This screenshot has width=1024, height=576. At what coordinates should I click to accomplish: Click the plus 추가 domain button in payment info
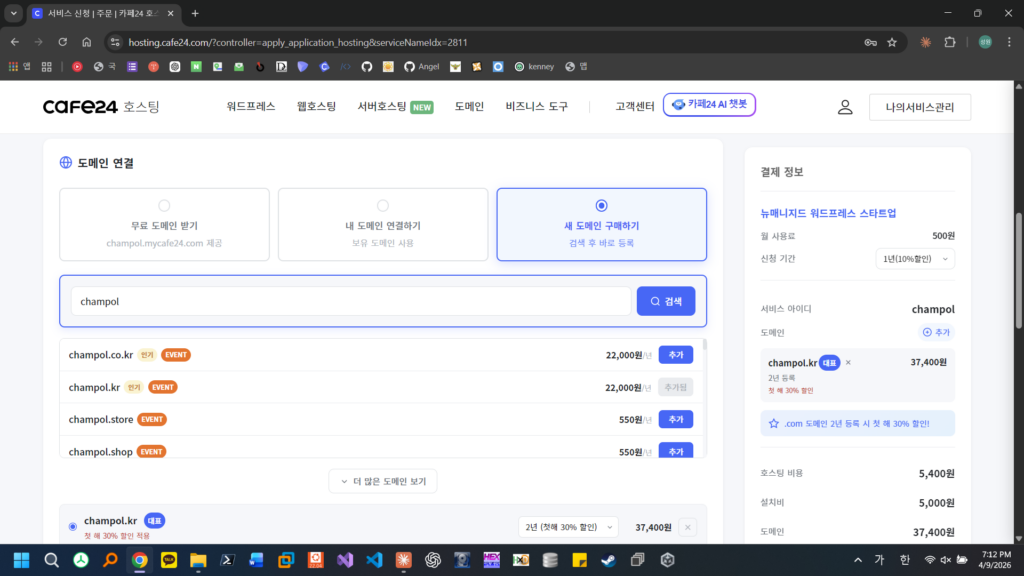click(936, 332)
